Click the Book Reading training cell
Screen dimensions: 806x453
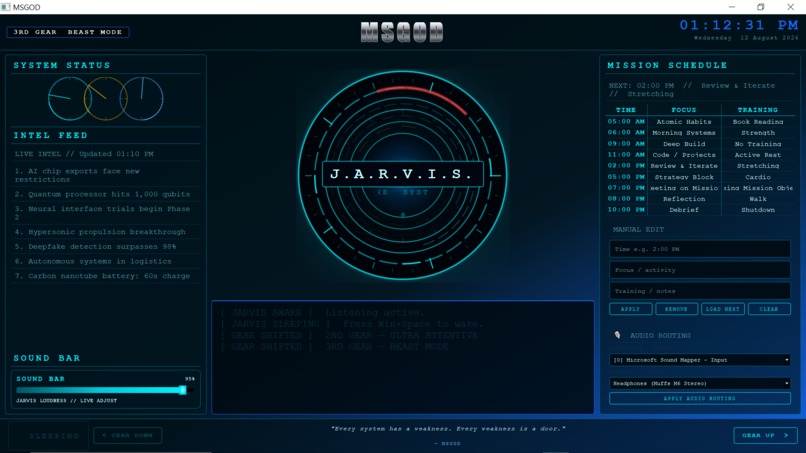758,122
